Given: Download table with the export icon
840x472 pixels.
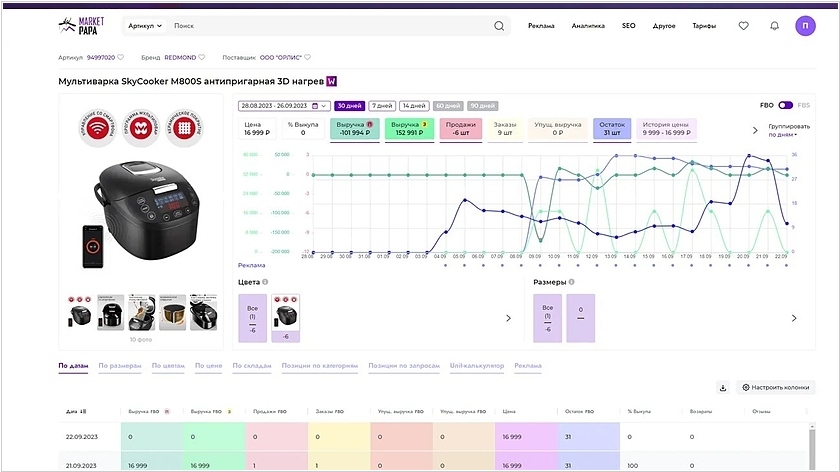Looking at the screenshot, I should (x=723, y=387).
